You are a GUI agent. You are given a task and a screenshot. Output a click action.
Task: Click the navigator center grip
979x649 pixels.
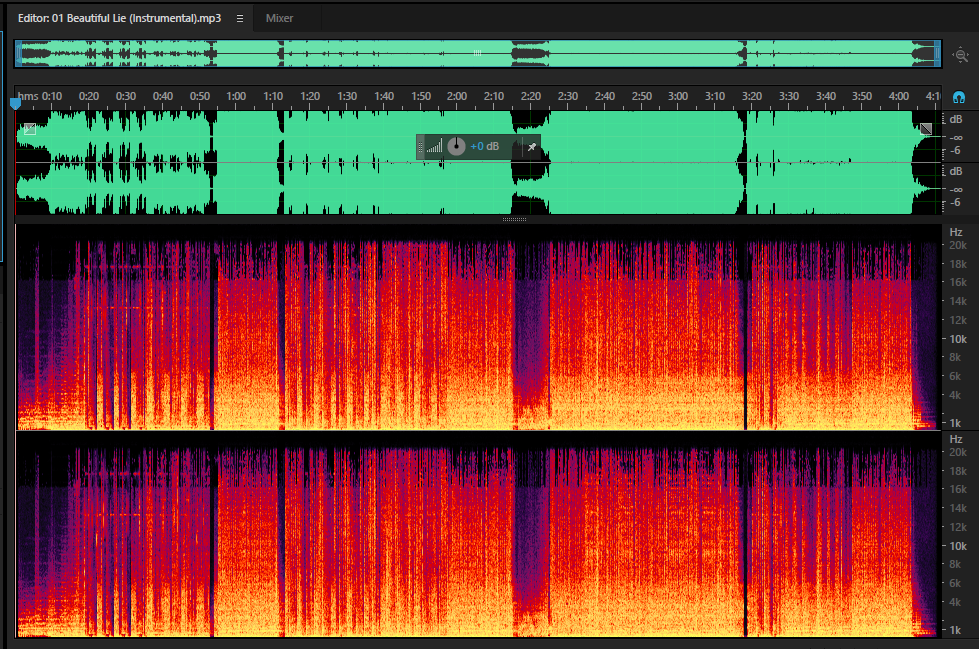click(x=477, y=53)
